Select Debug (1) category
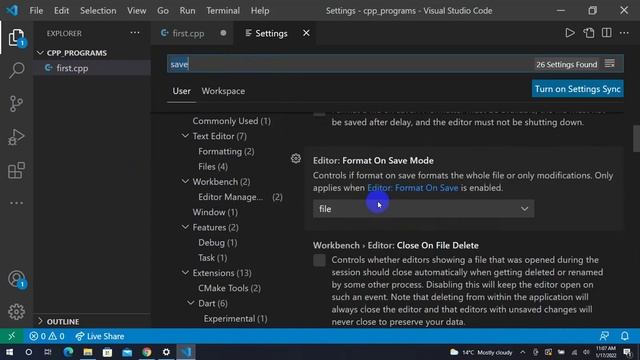Screen dimensions: 640x360 pos(218,242)
